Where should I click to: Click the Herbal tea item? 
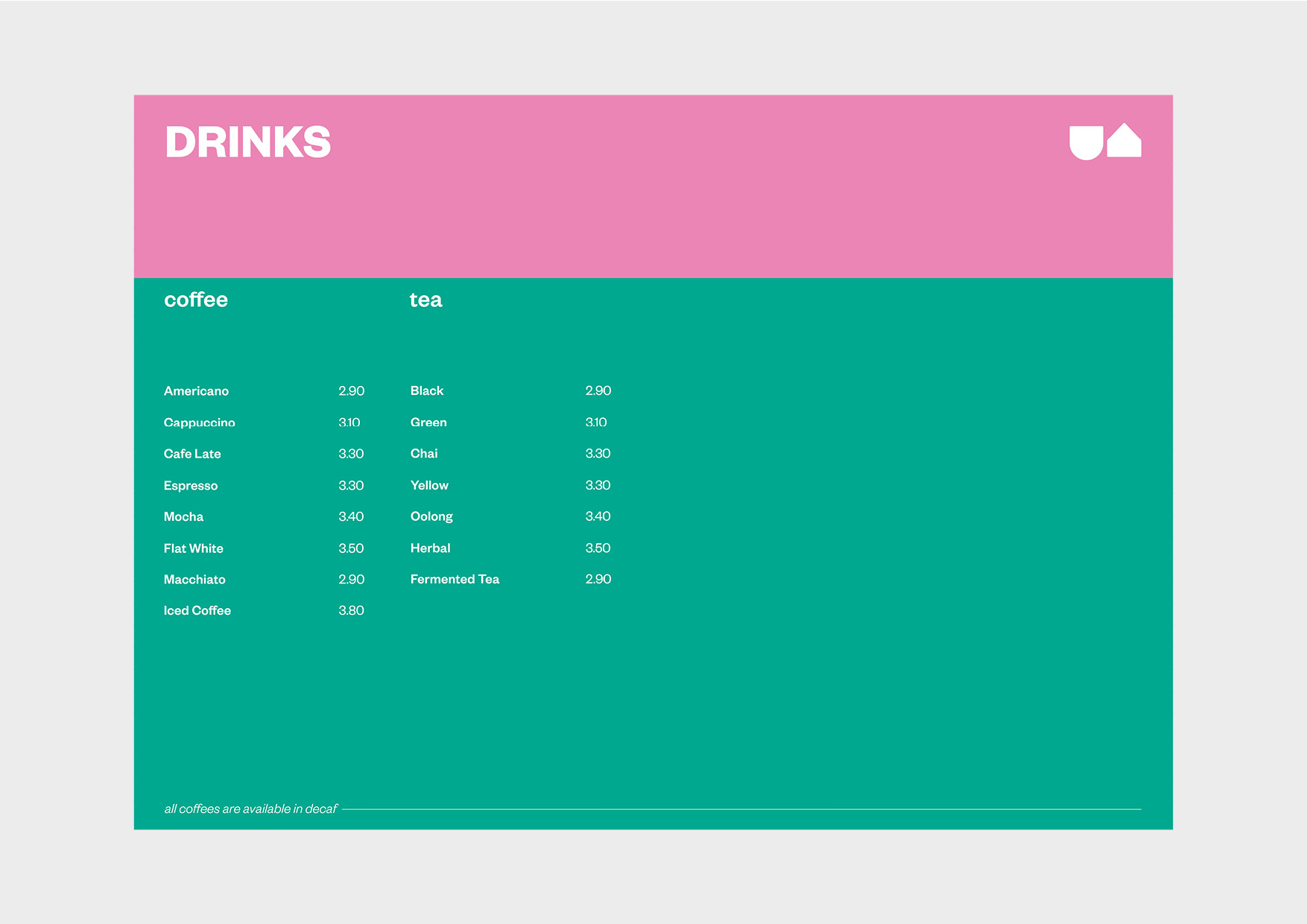[430, 548]
